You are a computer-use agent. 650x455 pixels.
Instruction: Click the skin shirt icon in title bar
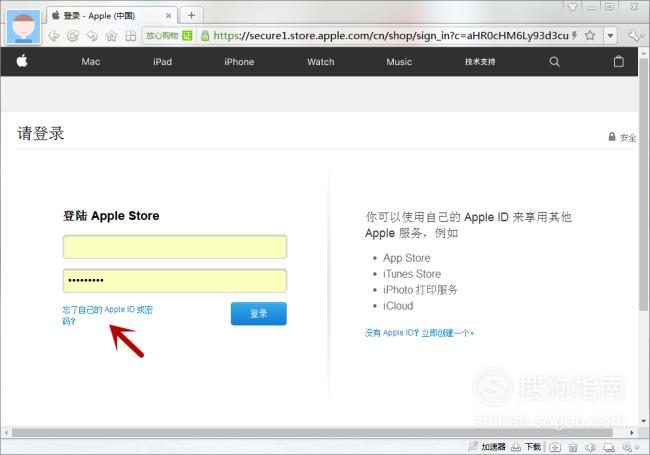pyautogui.click(x=572, y=7)
